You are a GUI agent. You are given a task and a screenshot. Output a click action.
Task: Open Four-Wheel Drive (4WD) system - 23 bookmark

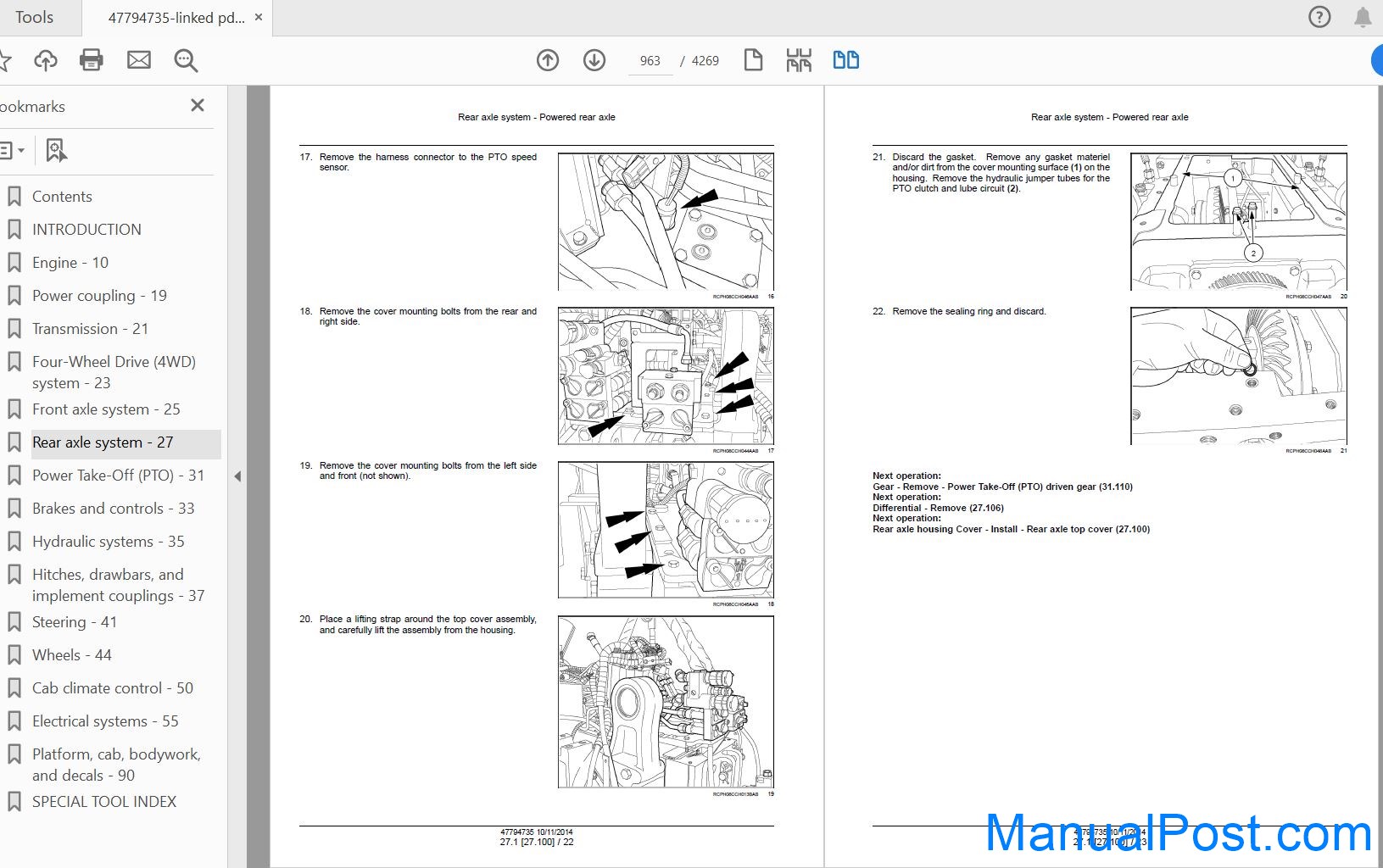(x=114, y=372)
